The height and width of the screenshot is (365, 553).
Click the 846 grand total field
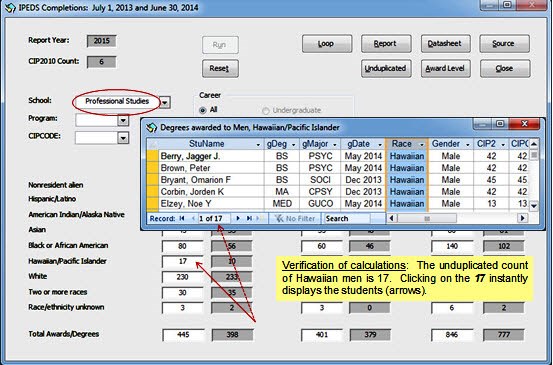(452, 335)
